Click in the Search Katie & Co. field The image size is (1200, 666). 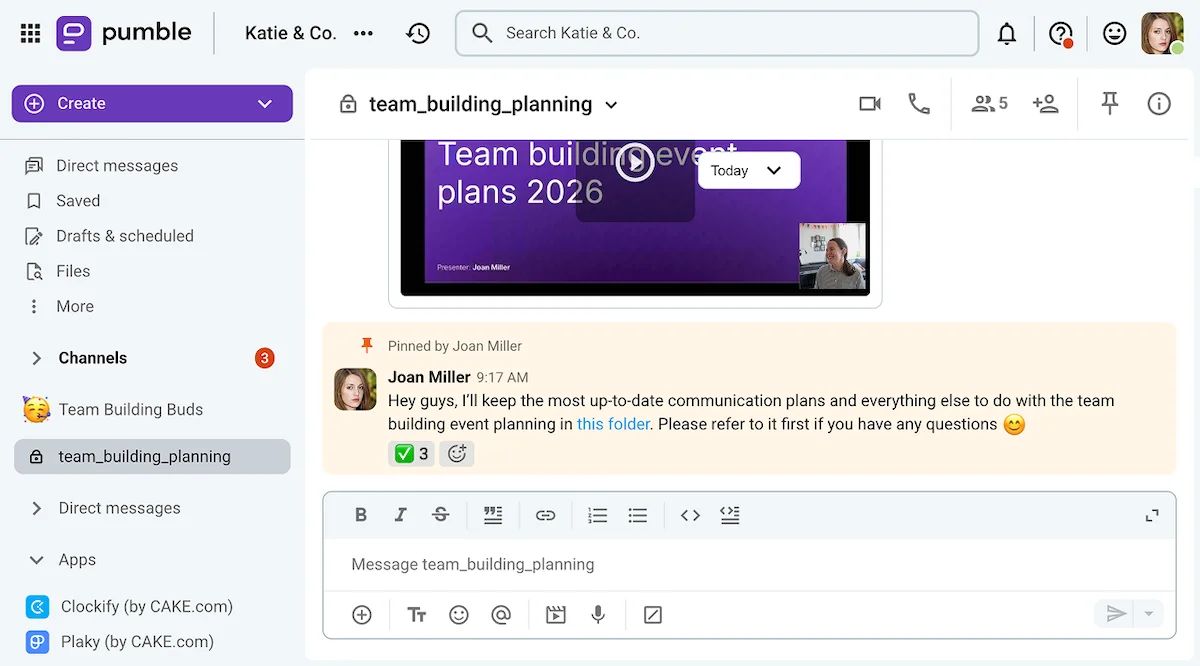pos(716,33)
